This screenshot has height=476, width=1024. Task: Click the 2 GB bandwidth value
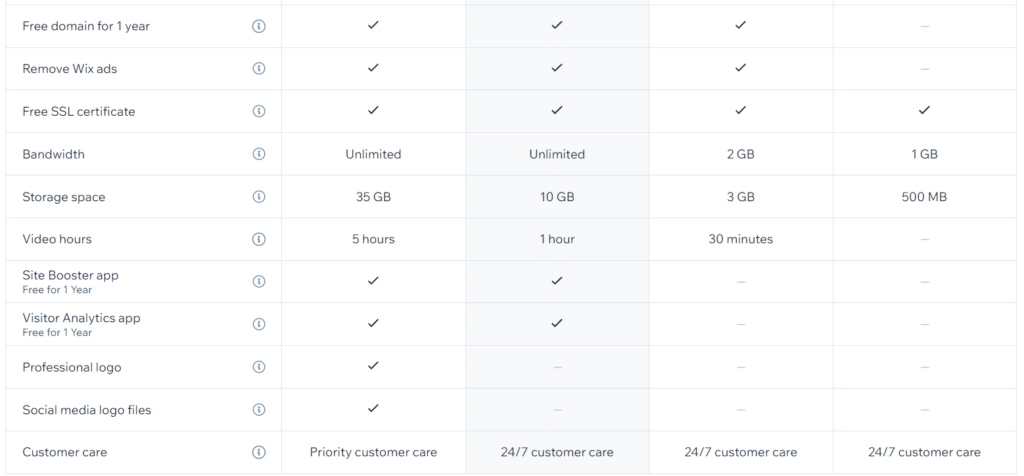click(741, 154)
